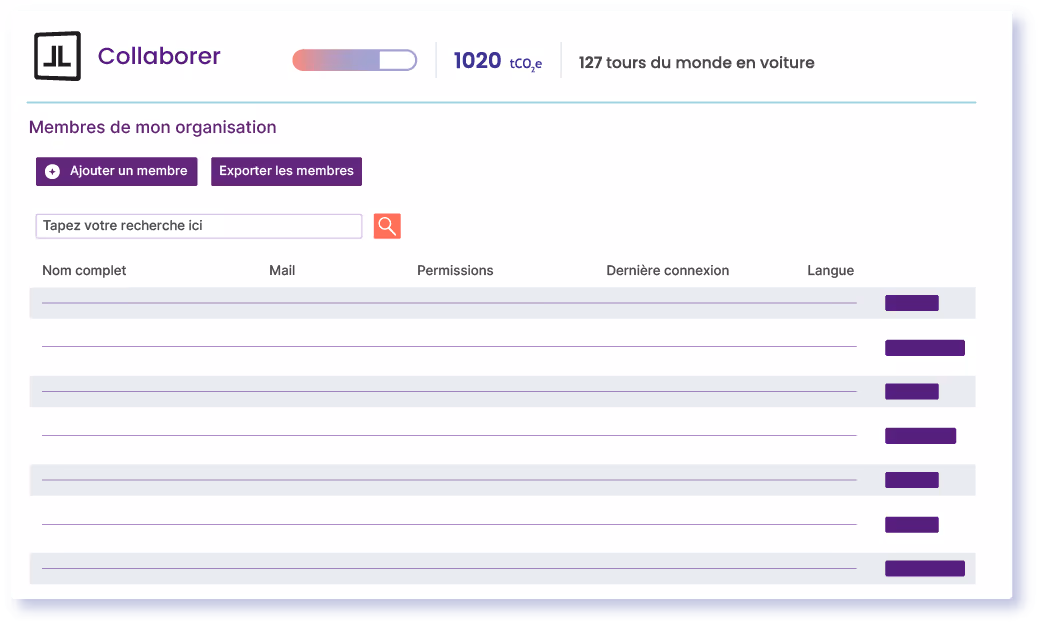Select the 1020 tCO2e value
The image size is (1040, 627).
(x=497, y=61)
